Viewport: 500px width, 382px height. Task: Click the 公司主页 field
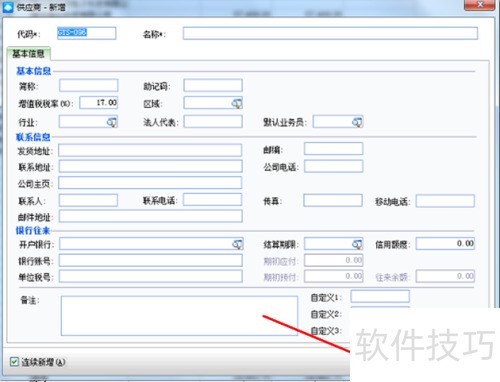point(150,183)
